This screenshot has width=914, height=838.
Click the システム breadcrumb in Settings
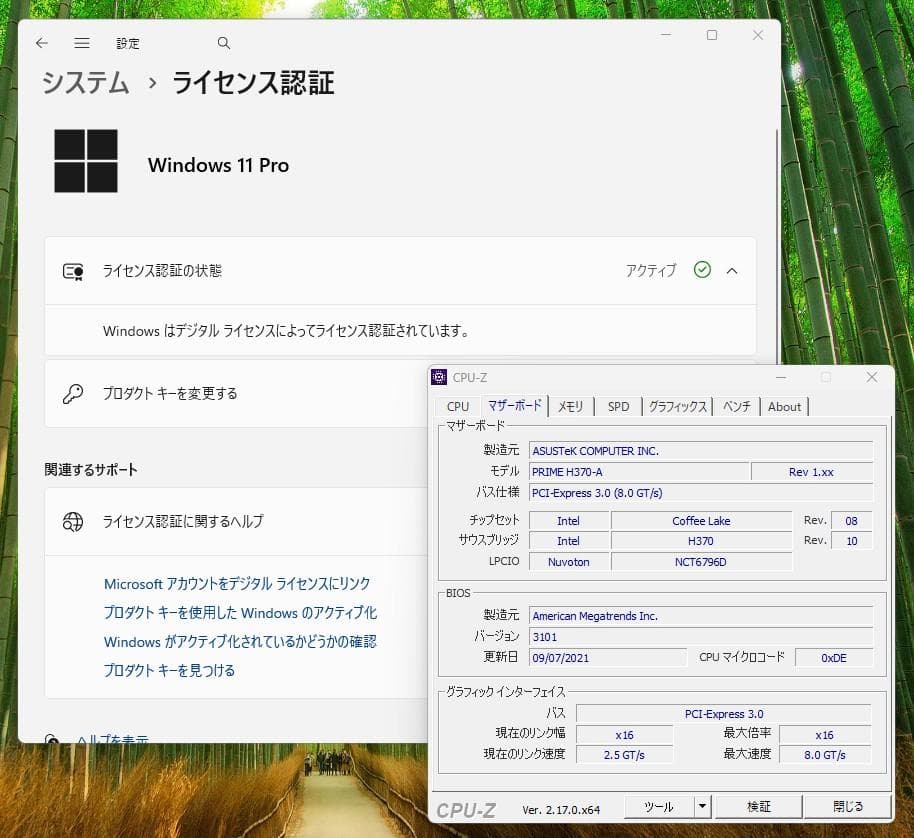coord(85,82)
